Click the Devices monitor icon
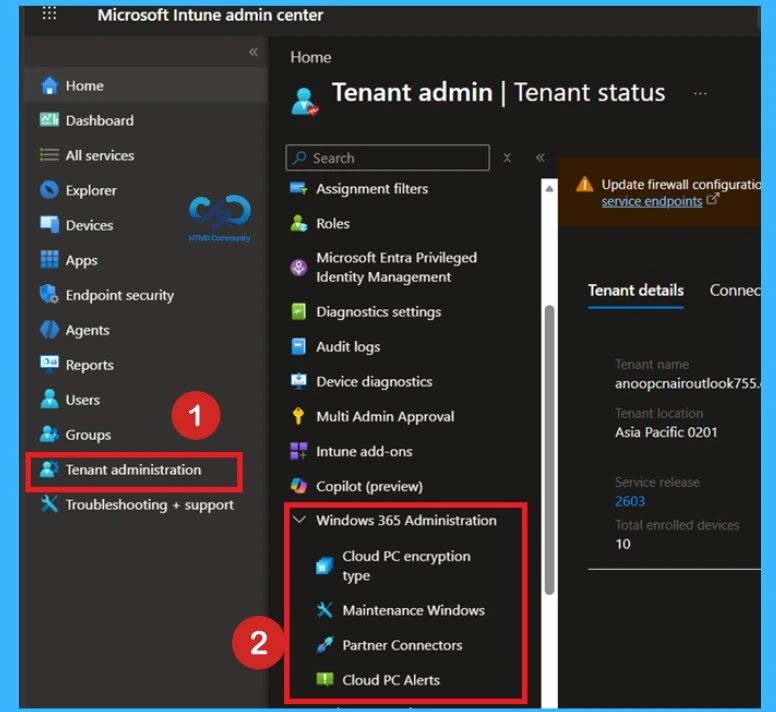Screen dimensions: 776x712 [x=49, y=225]
